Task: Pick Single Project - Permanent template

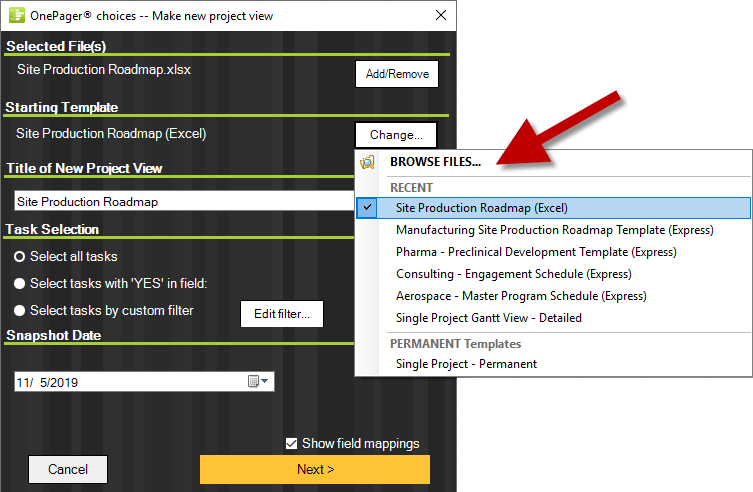Action: tap(466, 364)
